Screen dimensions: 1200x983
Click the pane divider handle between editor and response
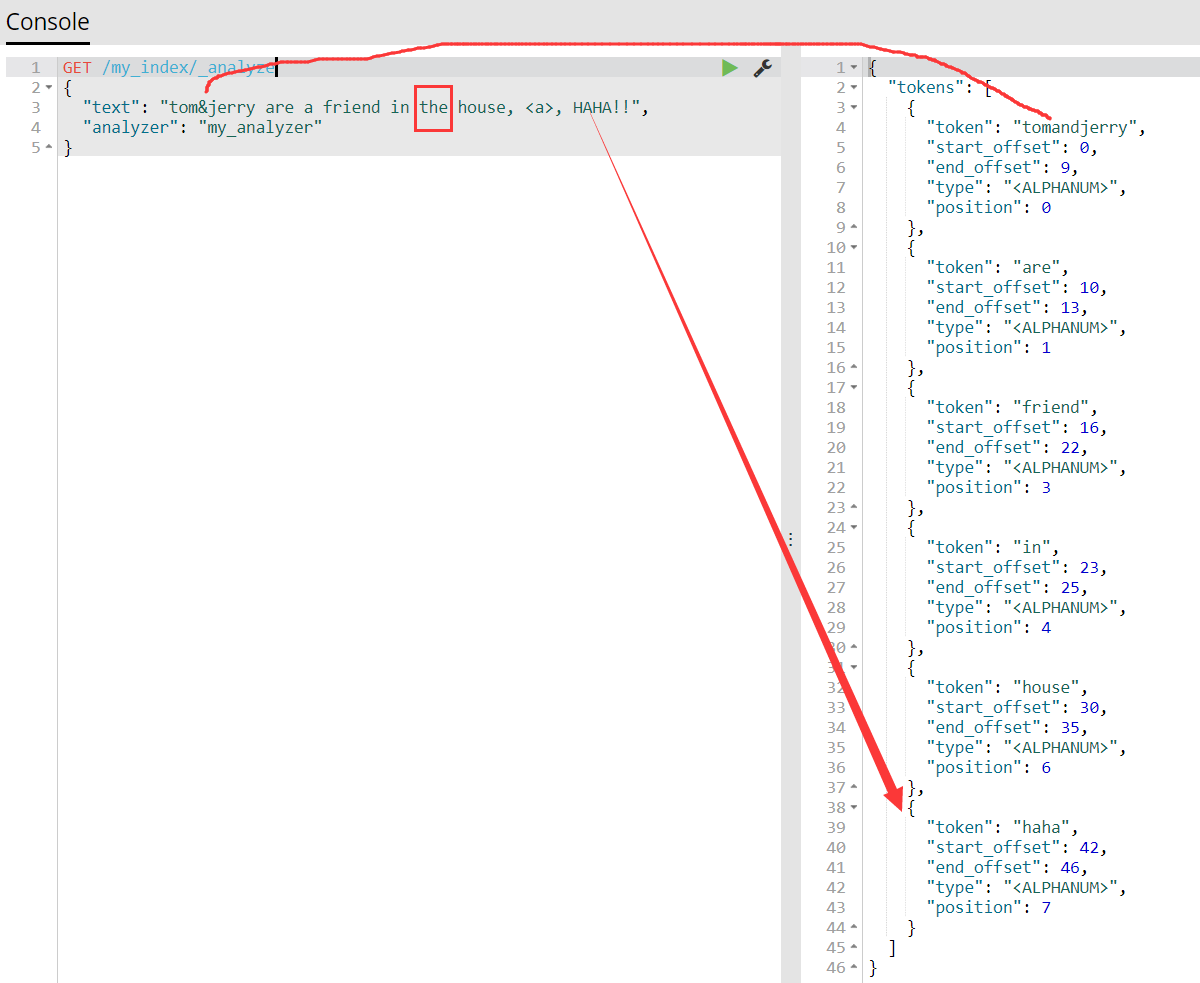pyautogui.click(x=790, y=538)
